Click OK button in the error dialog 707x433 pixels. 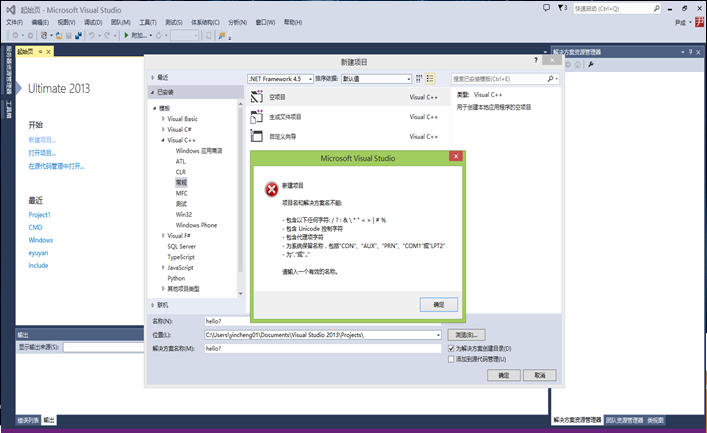(x=439, y=305)
